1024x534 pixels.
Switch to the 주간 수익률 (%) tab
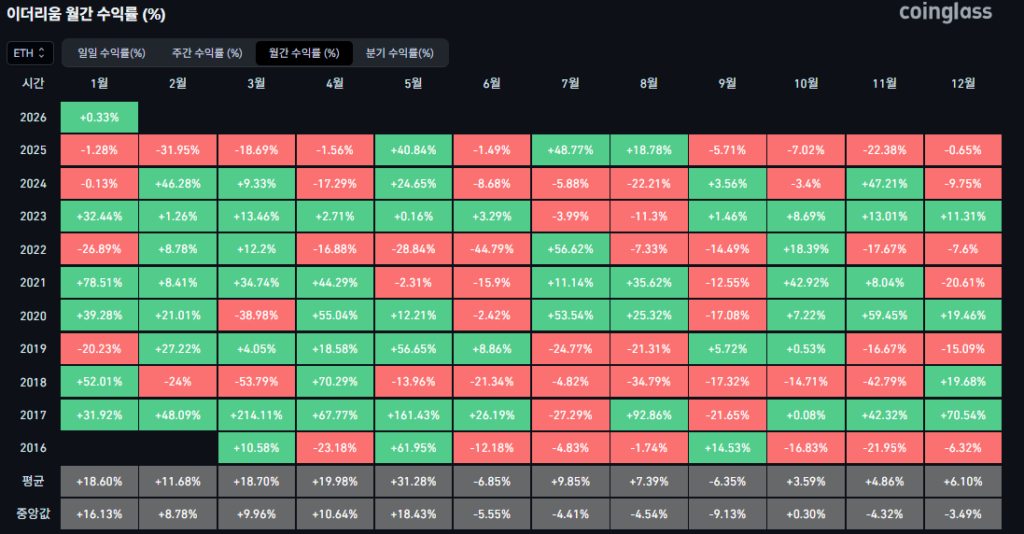tap(207, 53)
